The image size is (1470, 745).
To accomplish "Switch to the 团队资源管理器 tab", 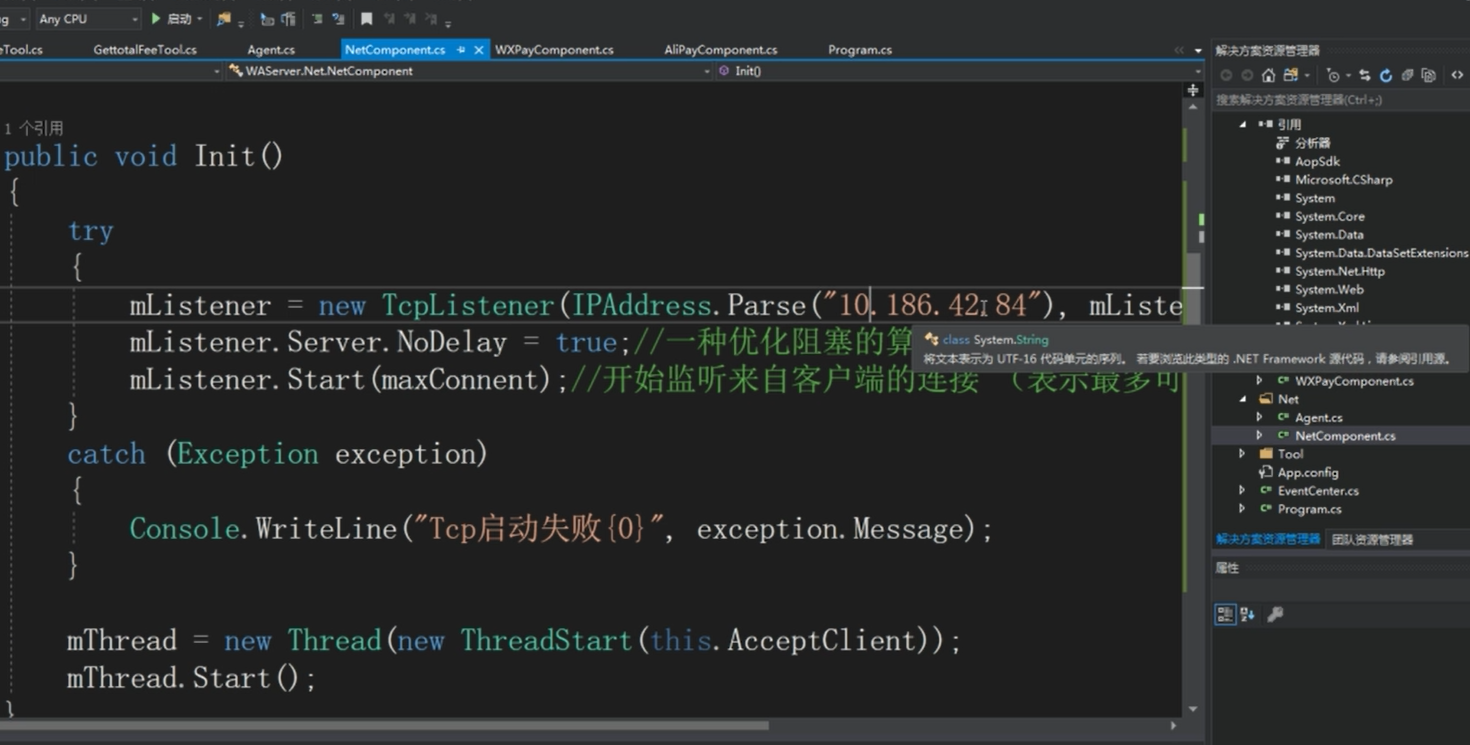I will pos(1372,539).
